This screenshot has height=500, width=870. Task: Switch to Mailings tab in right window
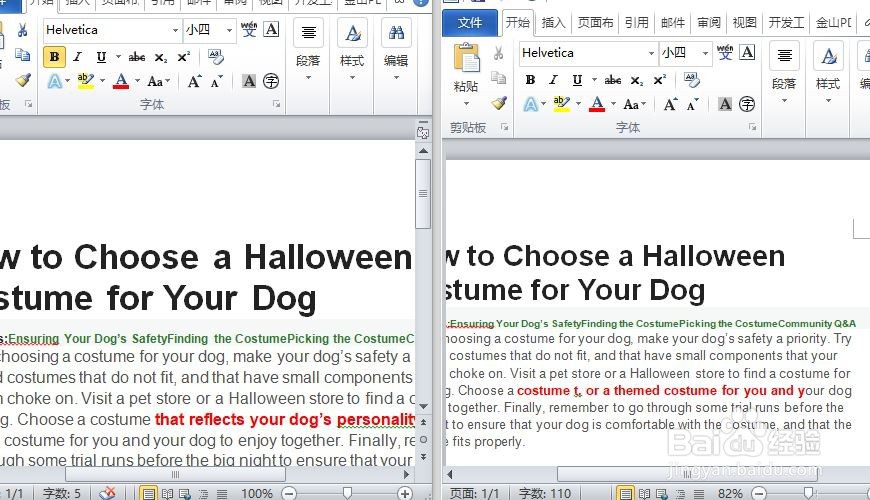[672, 23]
